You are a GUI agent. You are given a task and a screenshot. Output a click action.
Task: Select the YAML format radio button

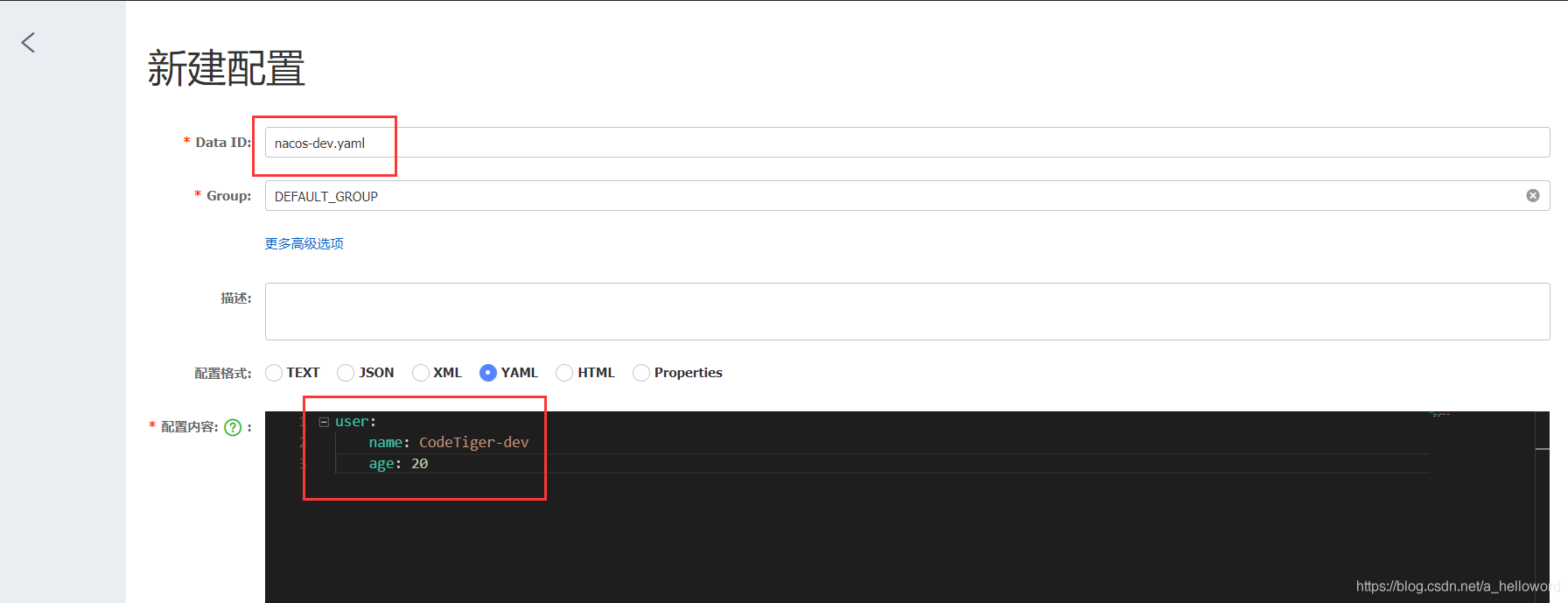point(488,373)
